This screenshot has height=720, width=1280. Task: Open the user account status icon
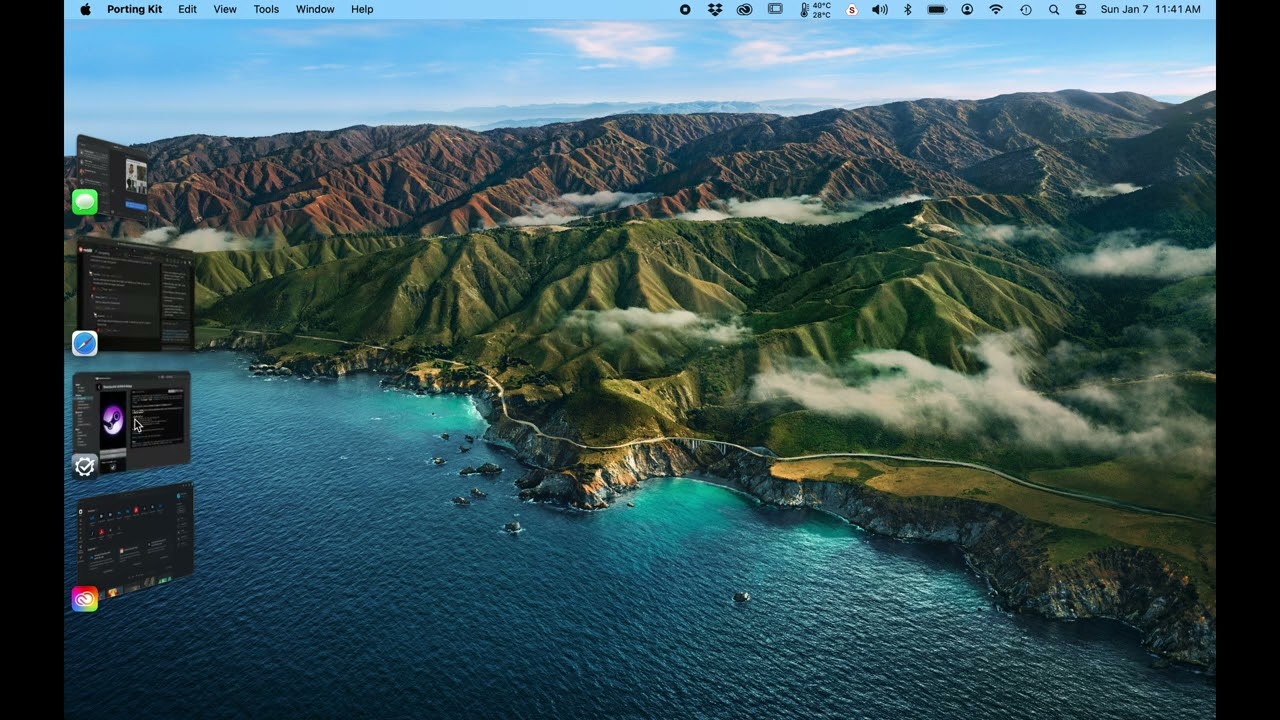(967, 9)
